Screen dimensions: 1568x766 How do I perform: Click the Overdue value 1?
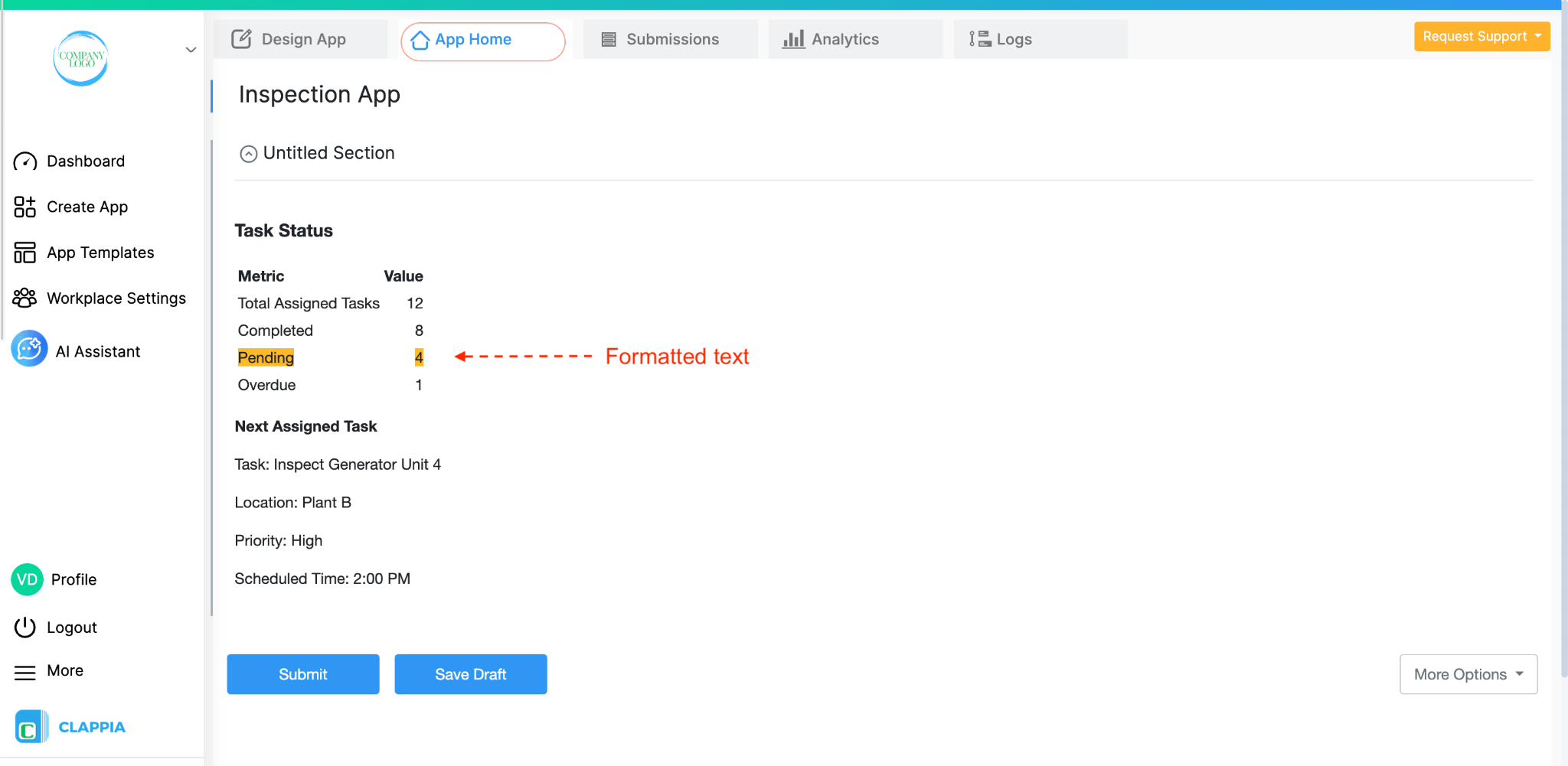[x=419, y=385]
